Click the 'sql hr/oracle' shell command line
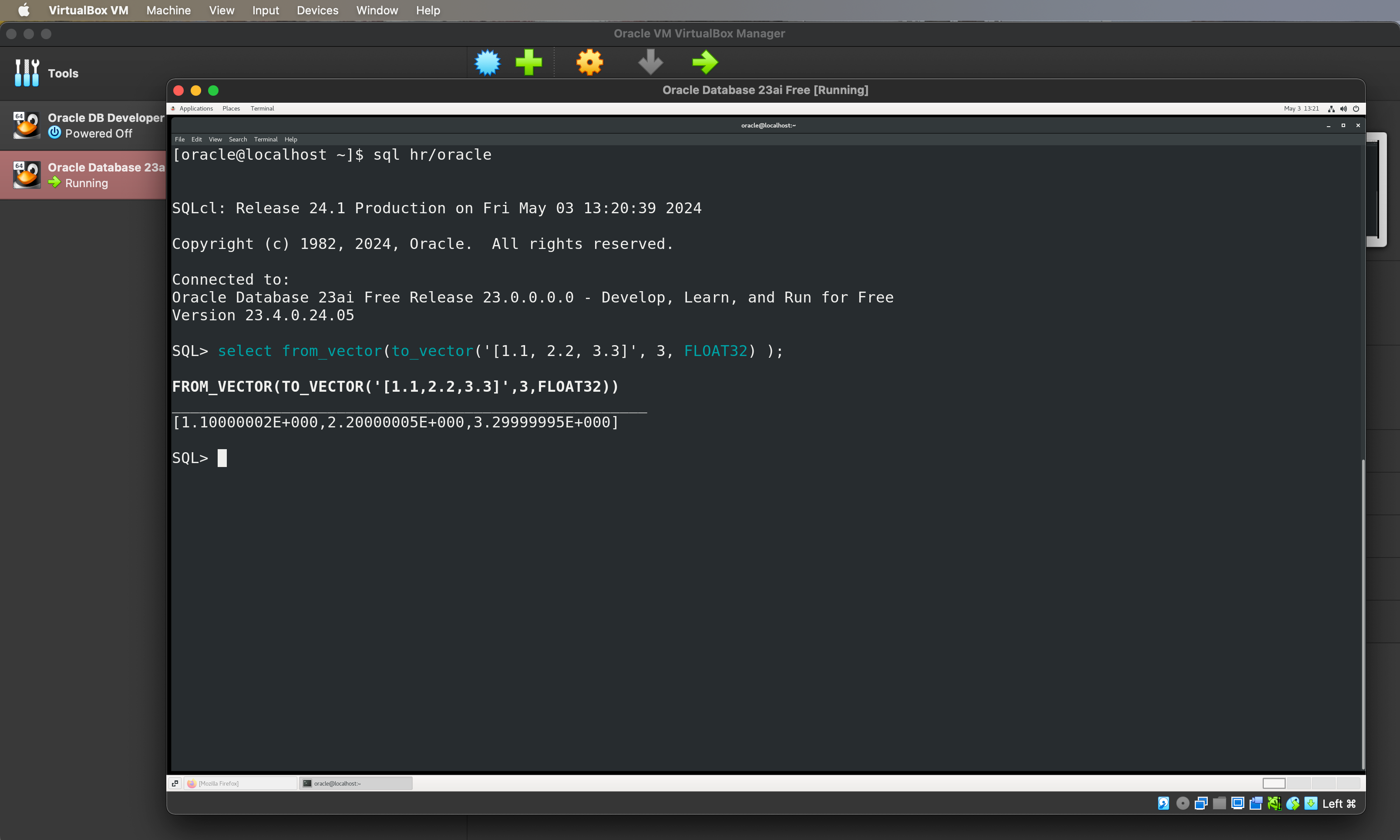Image resolution: width=1400 pixels, height=840 pixels. 432,155
